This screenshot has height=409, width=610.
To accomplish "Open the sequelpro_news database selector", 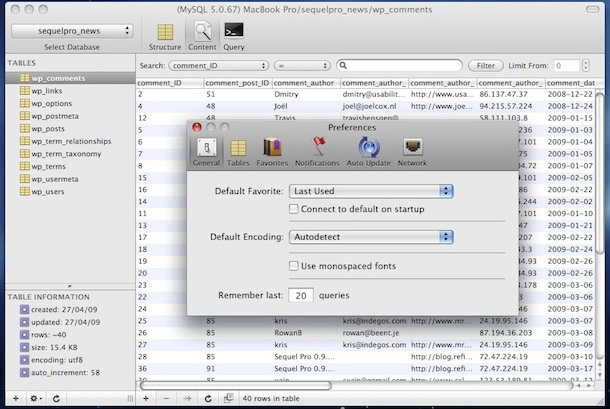I will 72,31.
